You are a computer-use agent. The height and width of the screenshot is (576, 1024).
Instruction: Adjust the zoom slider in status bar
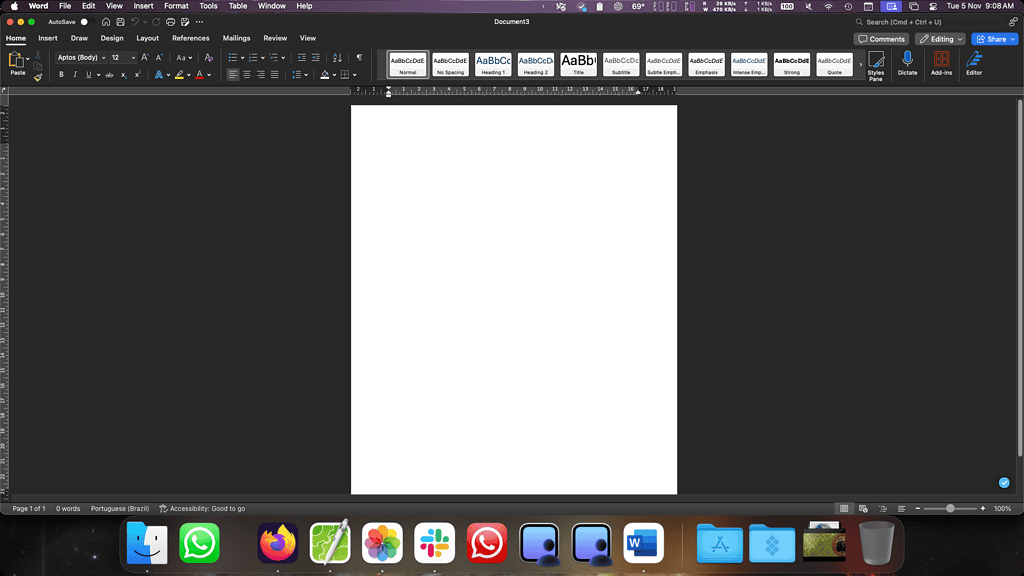pos(950,509)
